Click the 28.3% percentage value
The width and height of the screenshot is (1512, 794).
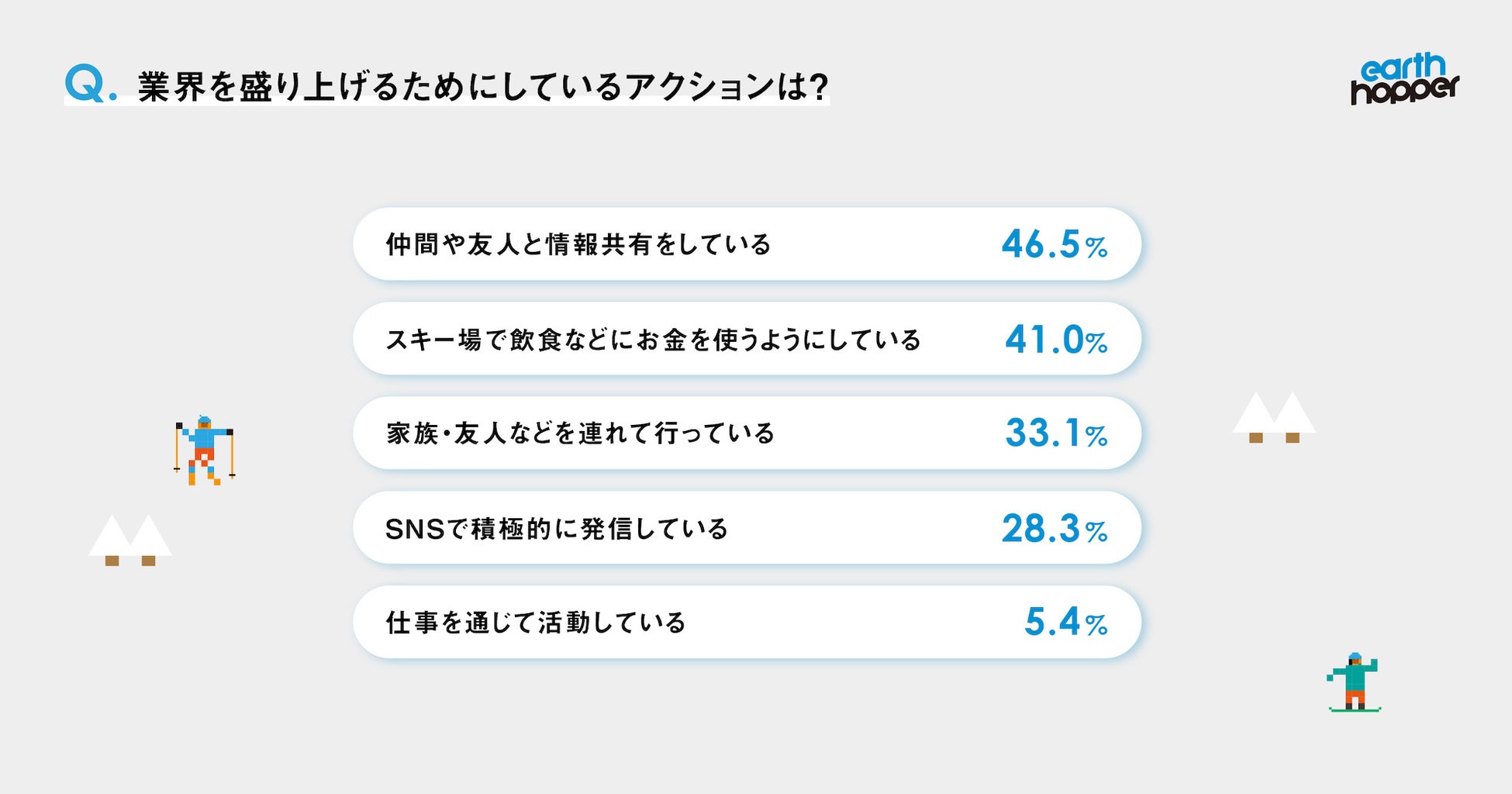(1054, 529)
